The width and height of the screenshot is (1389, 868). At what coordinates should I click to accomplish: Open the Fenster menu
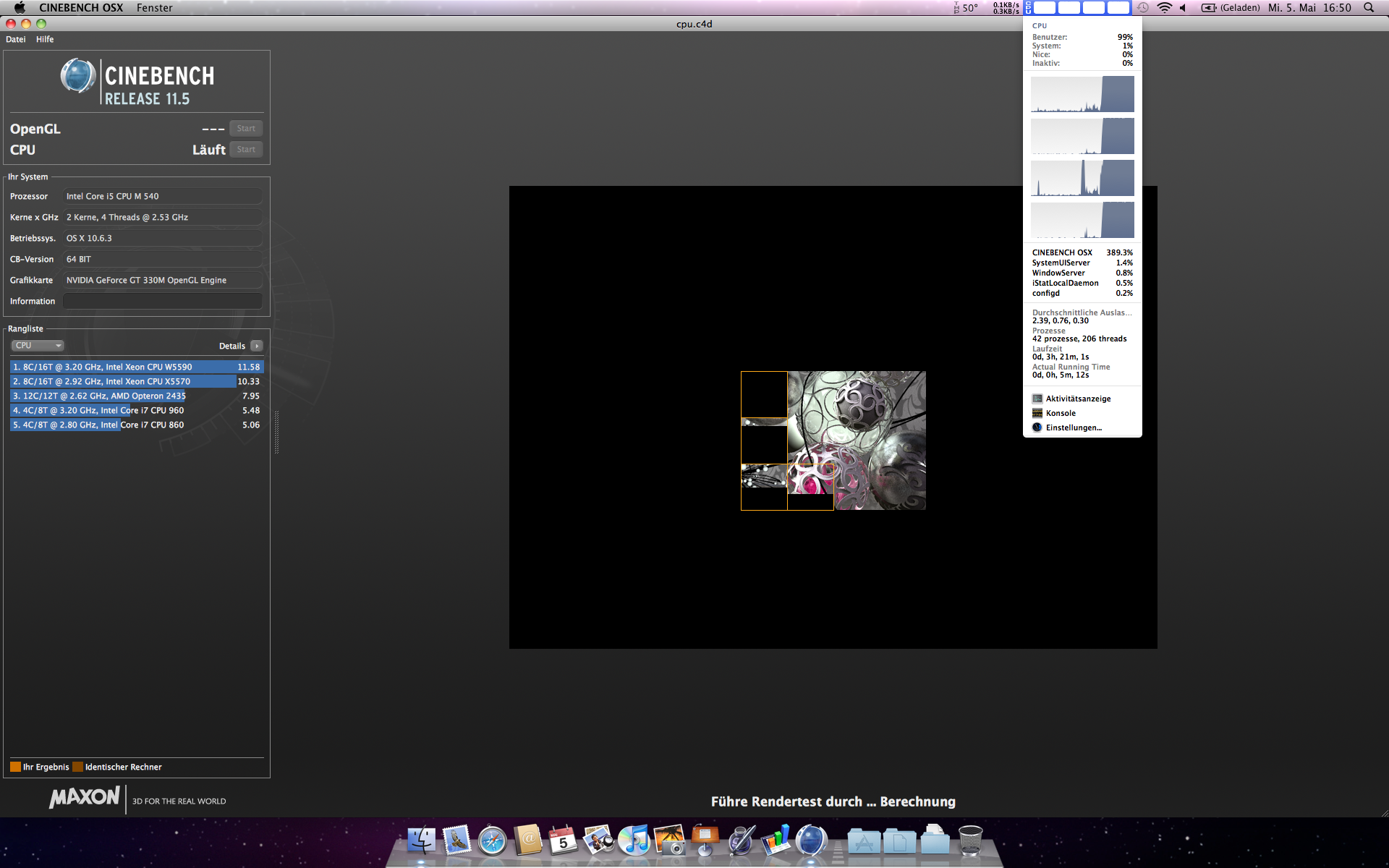click(154, 8)
